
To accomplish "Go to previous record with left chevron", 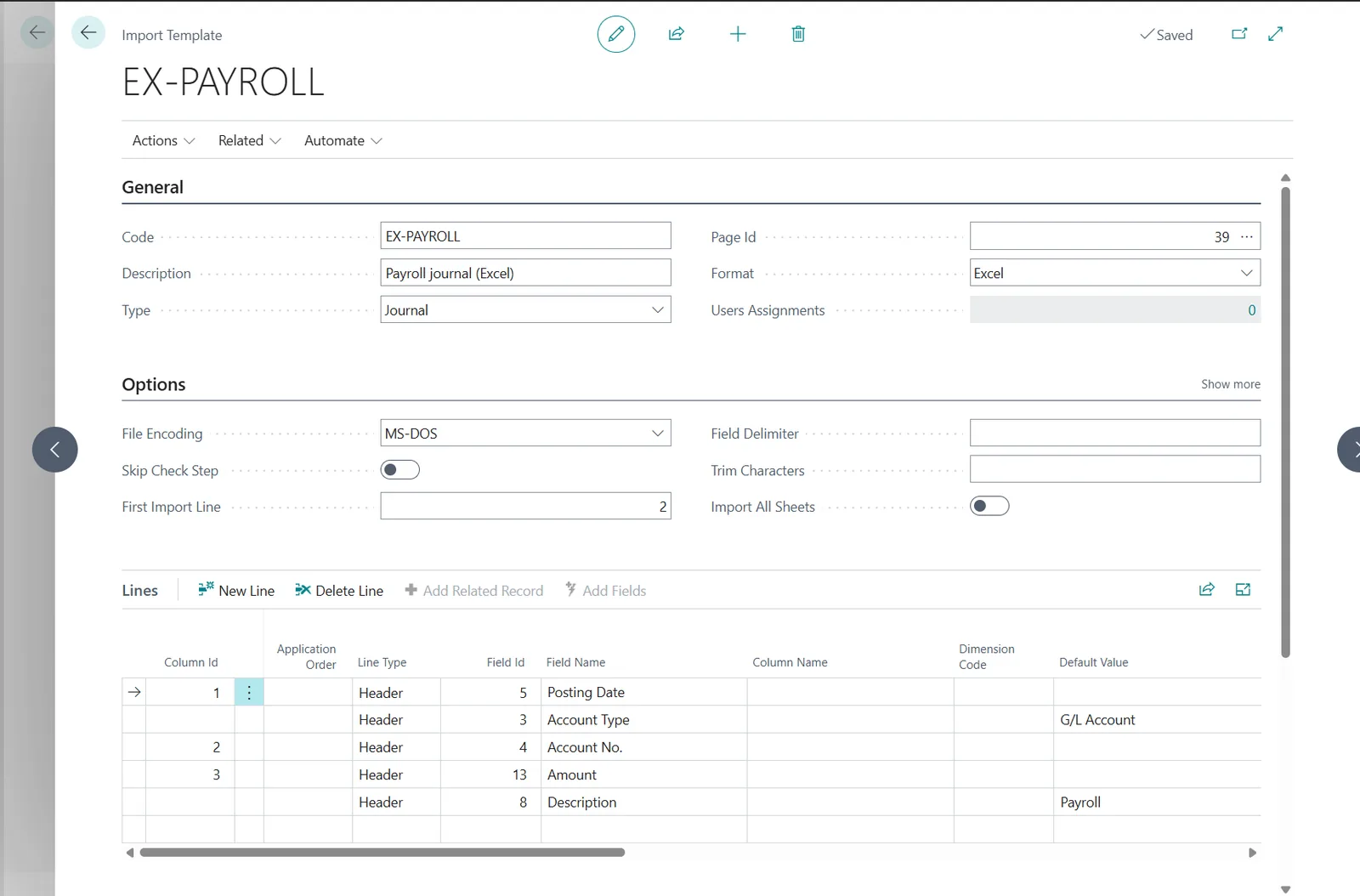I will 55,450.
